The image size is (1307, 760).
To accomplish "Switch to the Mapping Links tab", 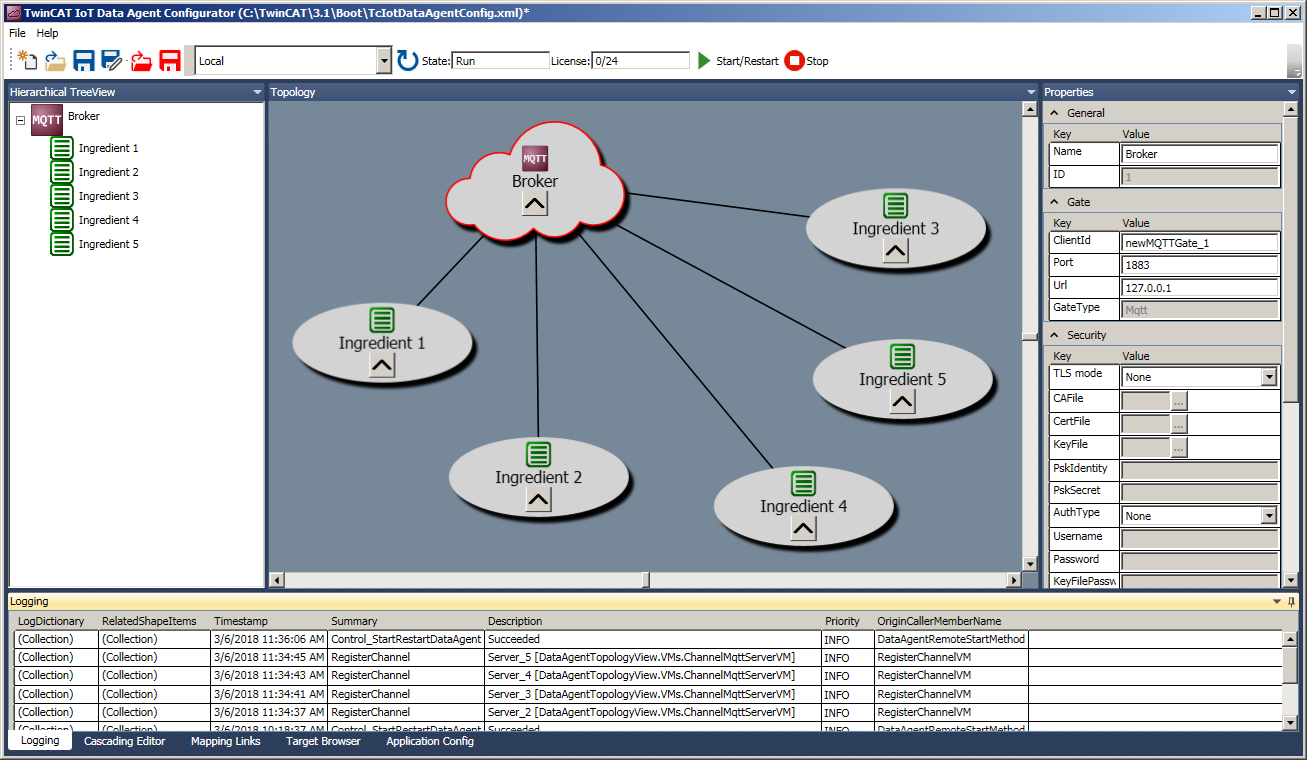I will click(226, 742).
